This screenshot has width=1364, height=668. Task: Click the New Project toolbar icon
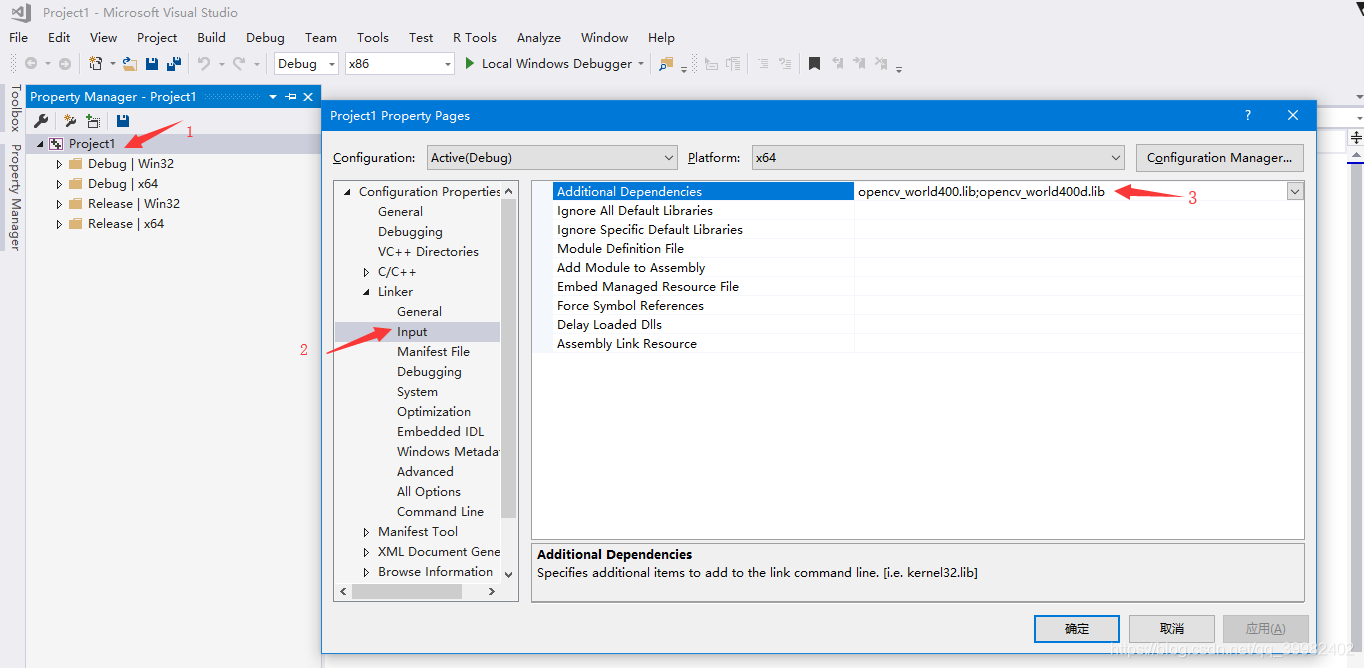(96, 64)
